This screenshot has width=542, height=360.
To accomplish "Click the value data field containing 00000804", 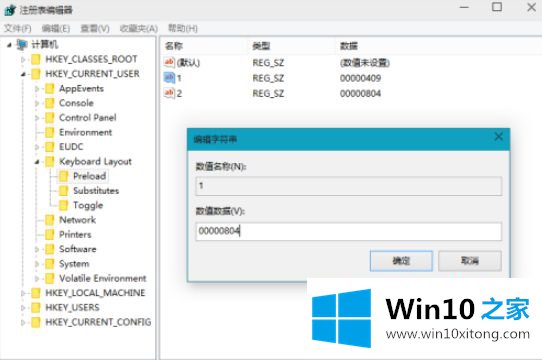I will [348, 231].
